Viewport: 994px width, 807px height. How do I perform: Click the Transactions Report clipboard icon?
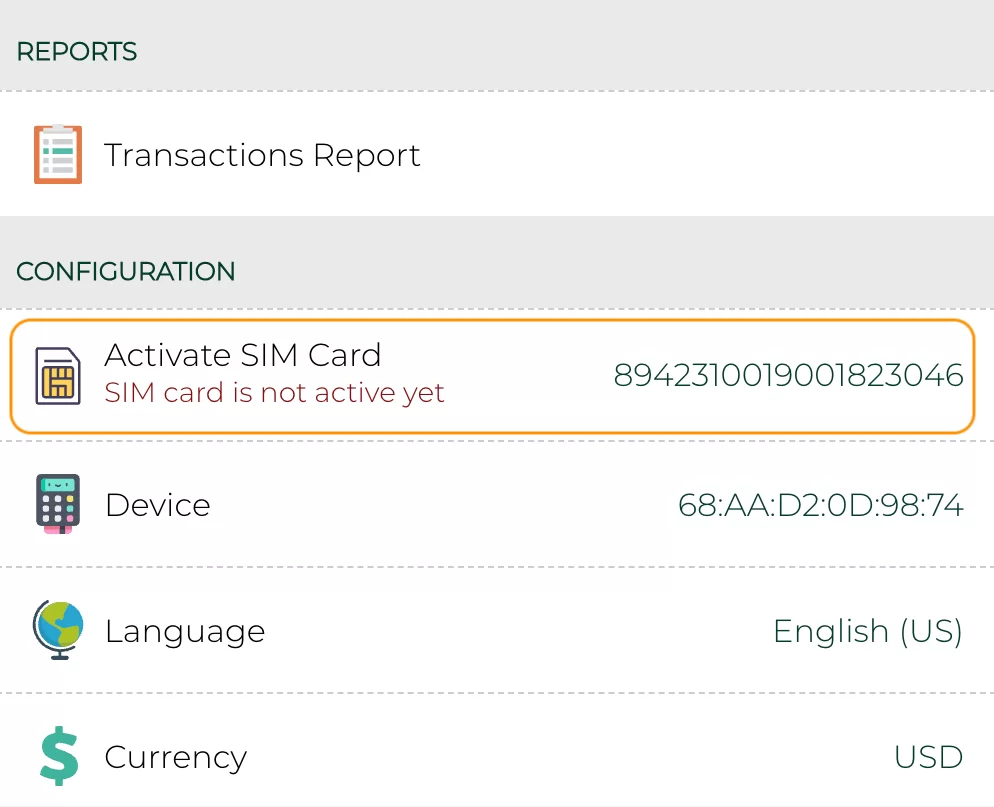tap(58, 155)
